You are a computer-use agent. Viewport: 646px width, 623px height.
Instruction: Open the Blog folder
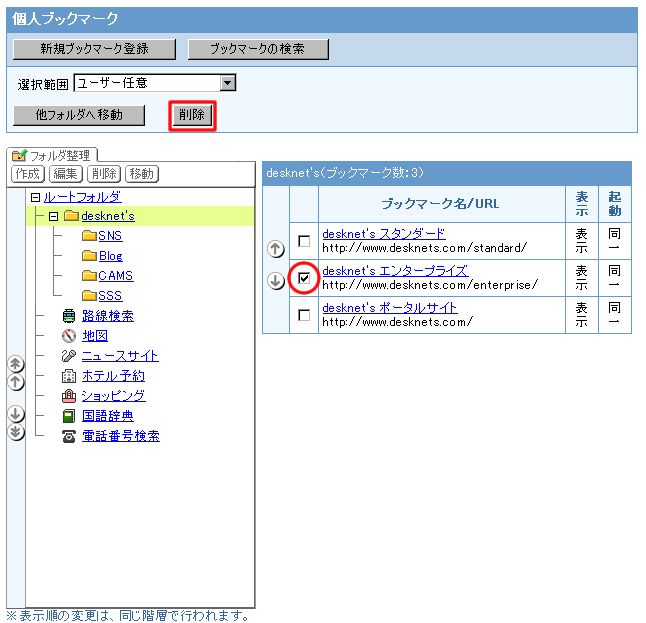[110, 256]
